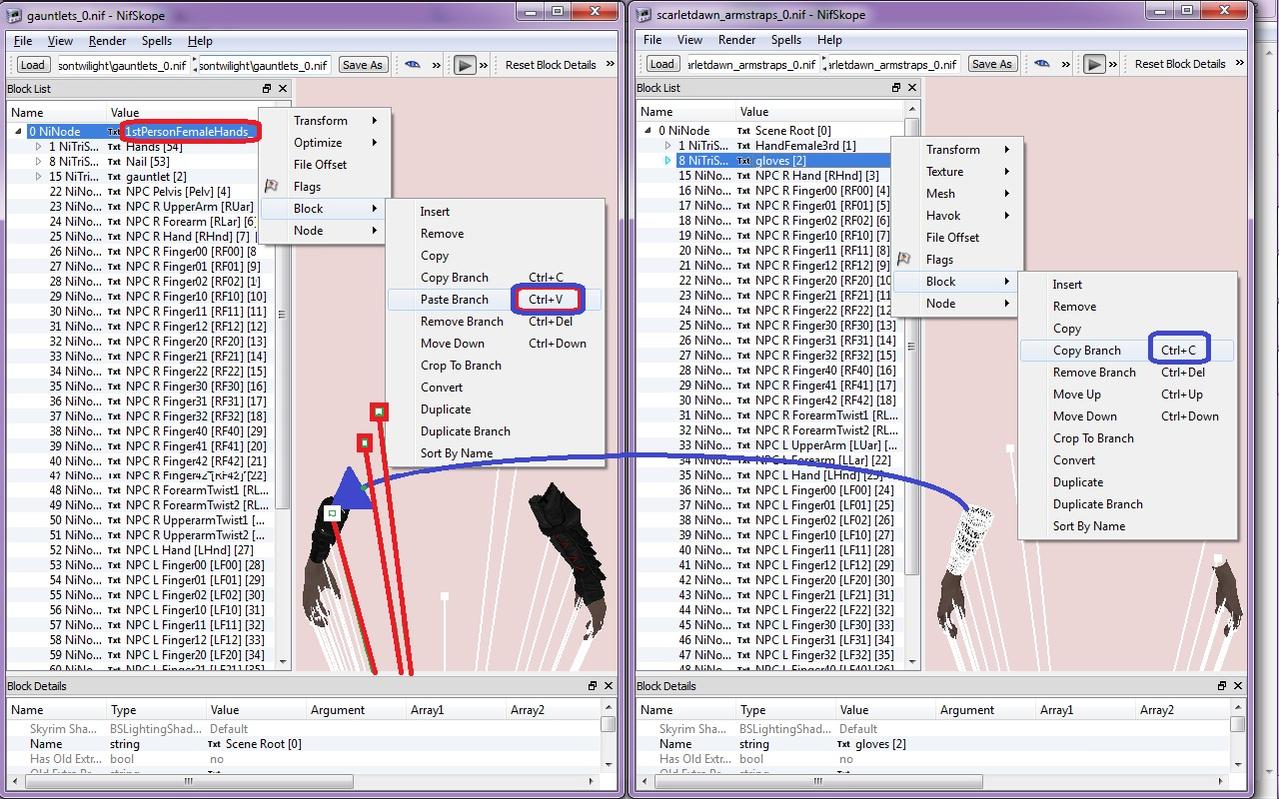Click Save As in gauntlets_0.nif window
The image size is (1279, 799).
tap(362, 65)
